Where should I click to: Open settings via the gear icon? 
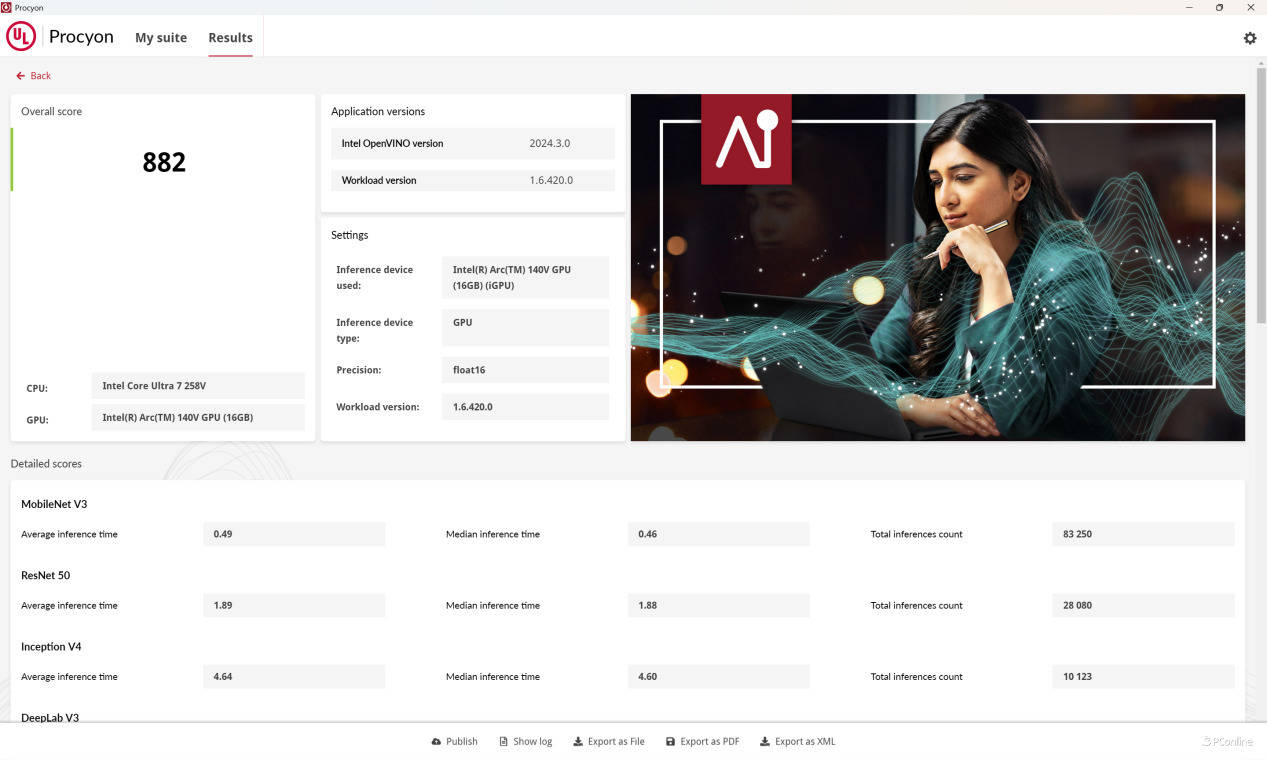[x=1249, y=38]
